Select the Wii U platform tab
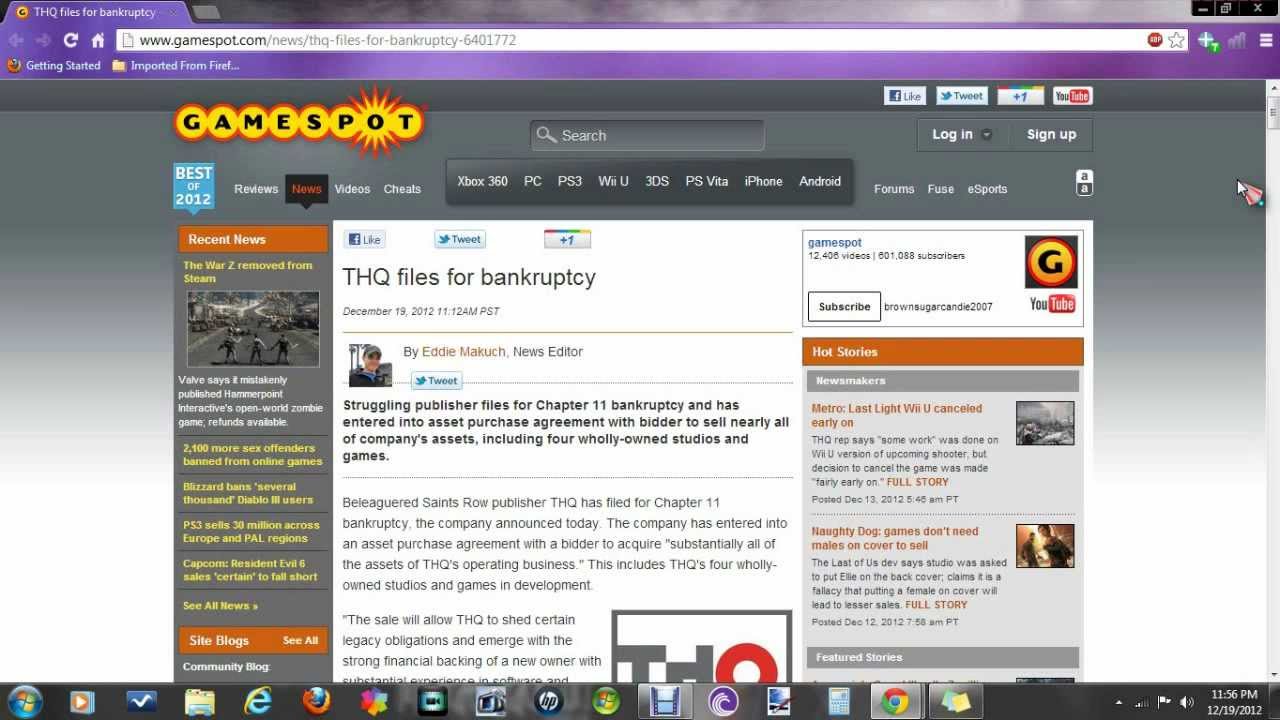Screen dimensions: 1280x720 click(x=613, y=181)
